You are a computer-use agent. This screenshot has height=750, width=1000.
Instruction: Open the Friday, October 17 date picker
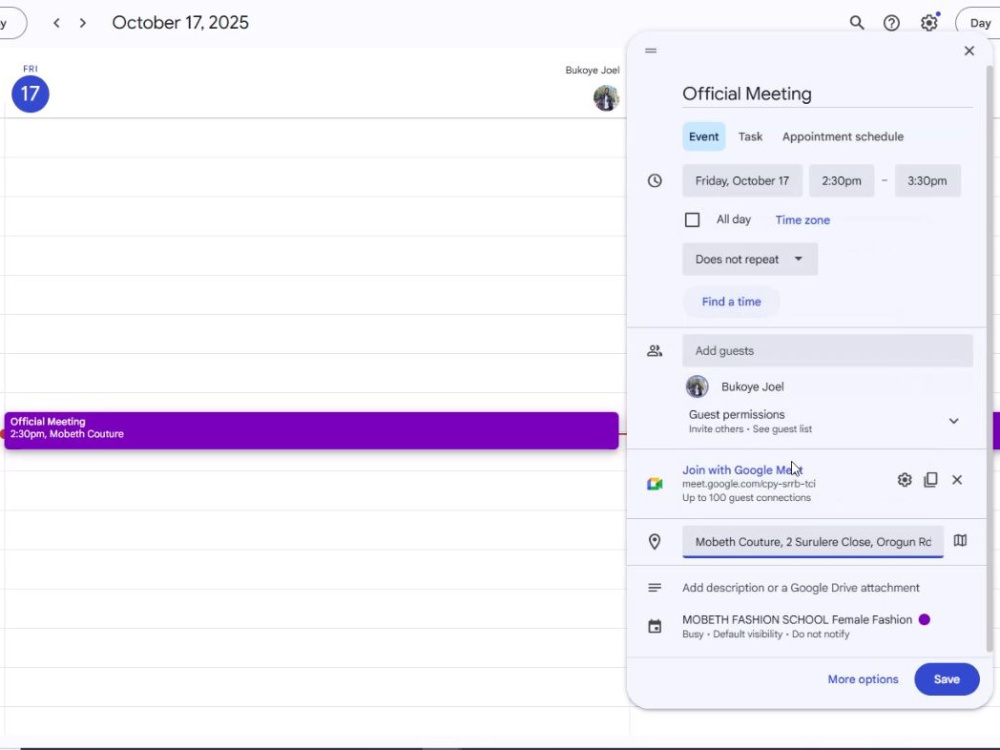[x=742, y=180]
